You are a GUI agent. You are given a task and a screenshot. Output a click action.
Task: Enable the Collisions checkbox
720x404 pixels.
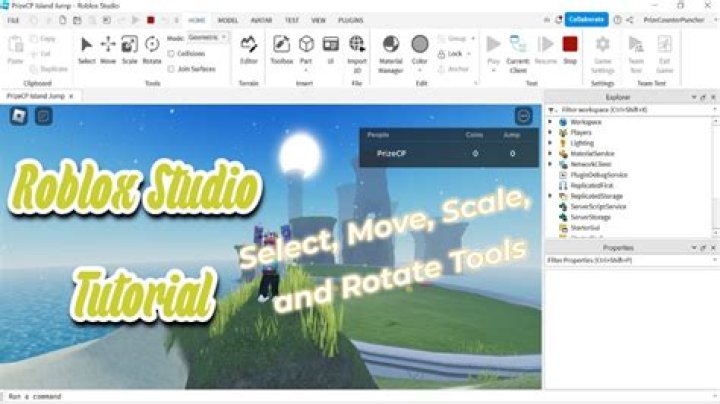pos(171,53)
